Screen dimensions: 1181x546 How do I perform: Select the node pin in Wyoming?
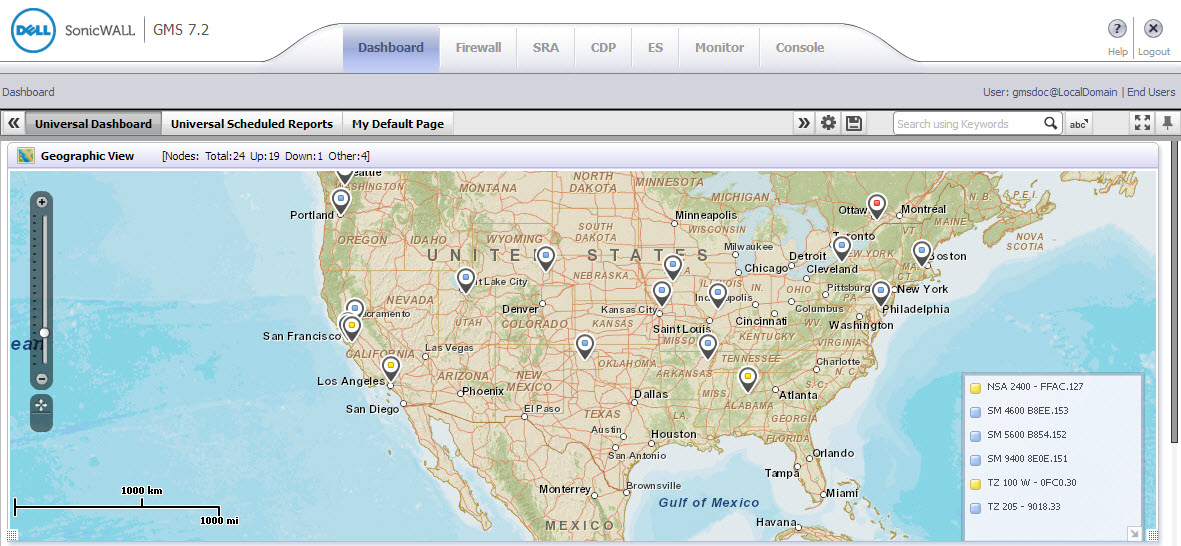click(x=546, y=258)
